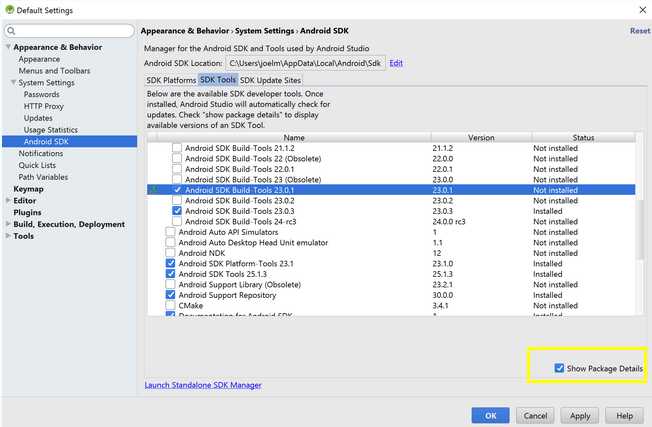Select Plugins settings
The image size is (652, 427).
coord(27,212)
